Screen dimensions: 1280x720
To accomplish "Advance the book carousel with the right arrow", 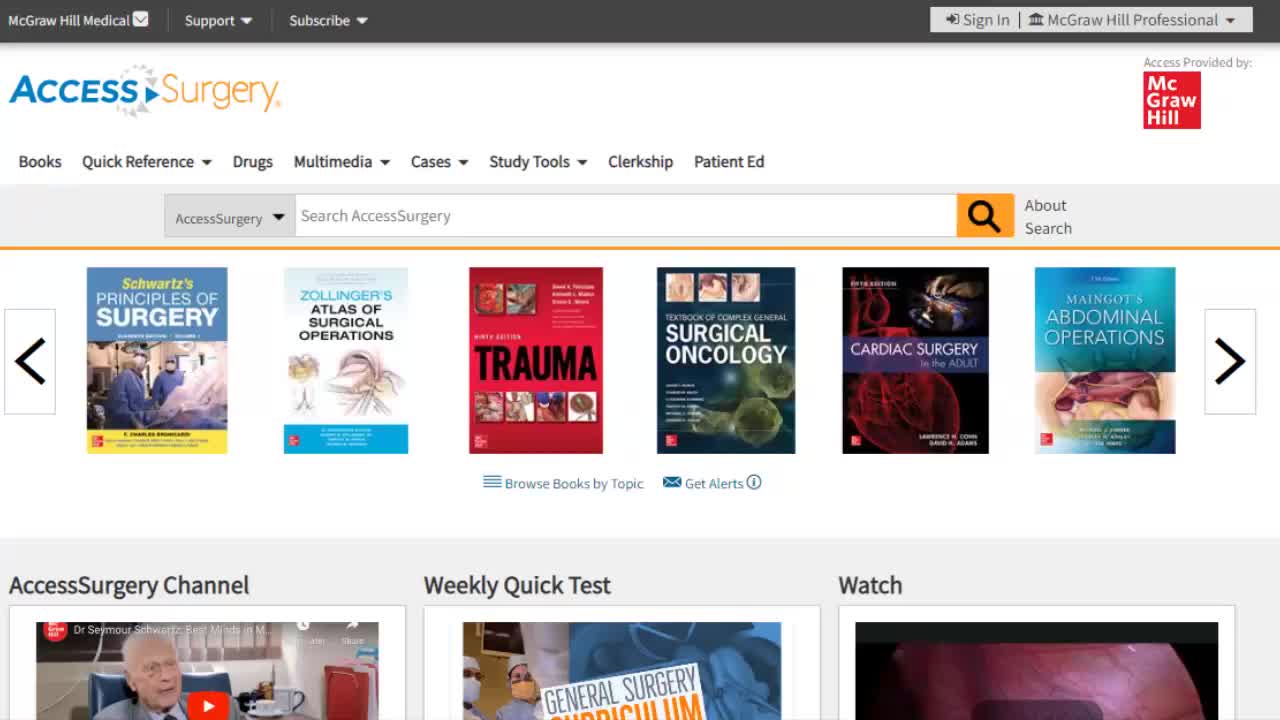I will click(1230, 360).
